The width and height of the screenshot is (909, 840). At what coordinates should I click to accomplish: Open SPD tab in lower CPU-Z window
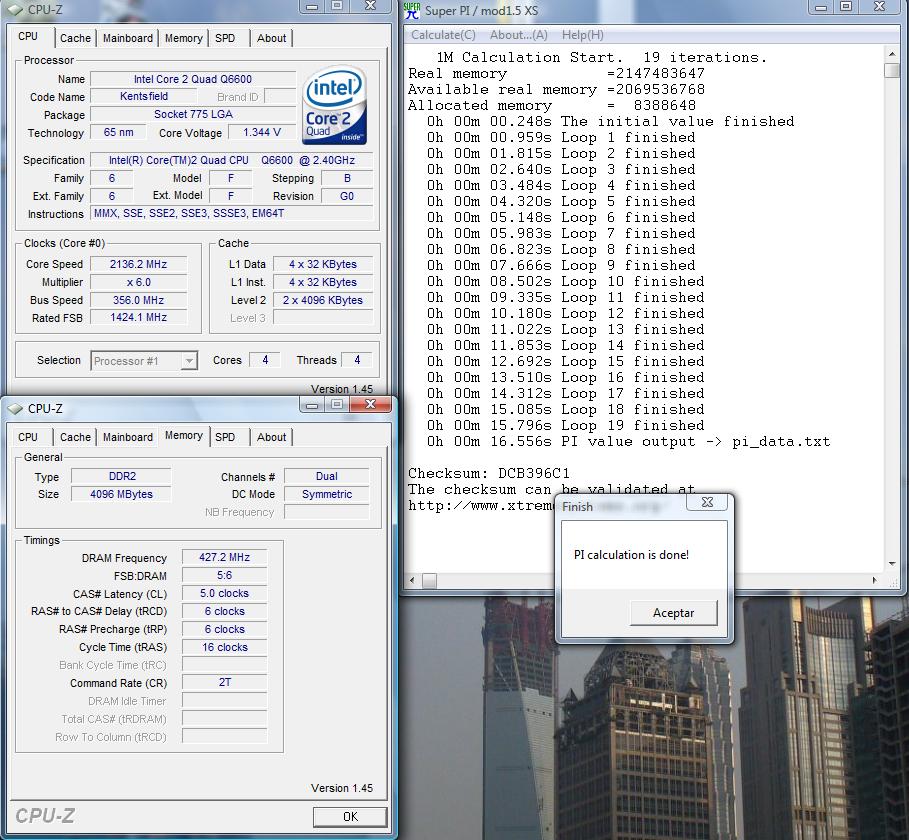coord(225,437)
